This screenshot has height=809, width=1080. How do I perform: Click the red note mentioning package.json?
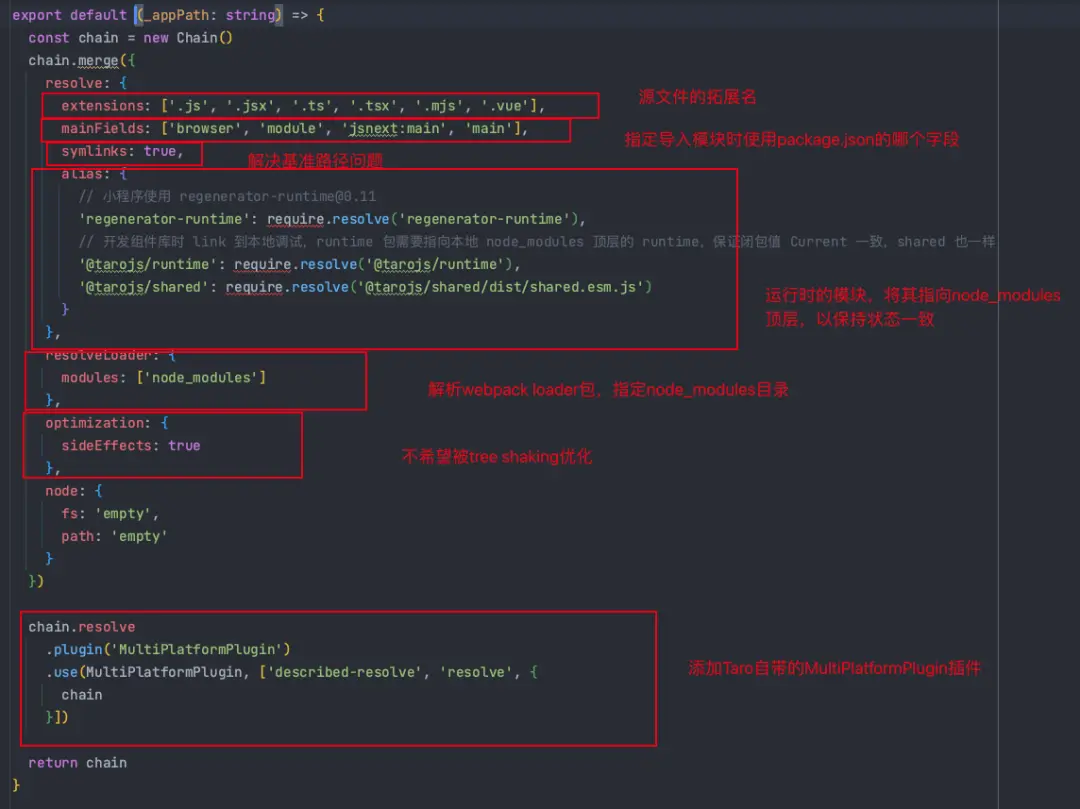tap(791, 140)
